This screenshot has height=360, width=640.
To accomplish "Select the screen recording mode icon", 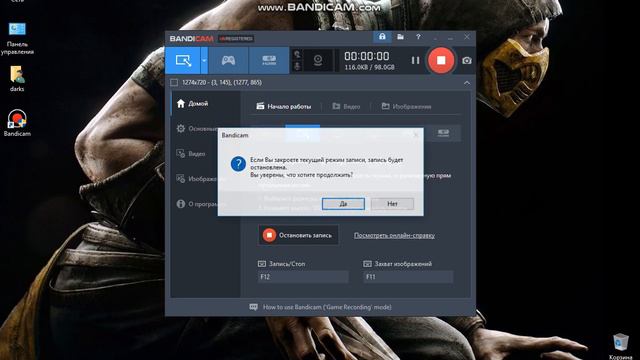I will (x=183, y=60).
